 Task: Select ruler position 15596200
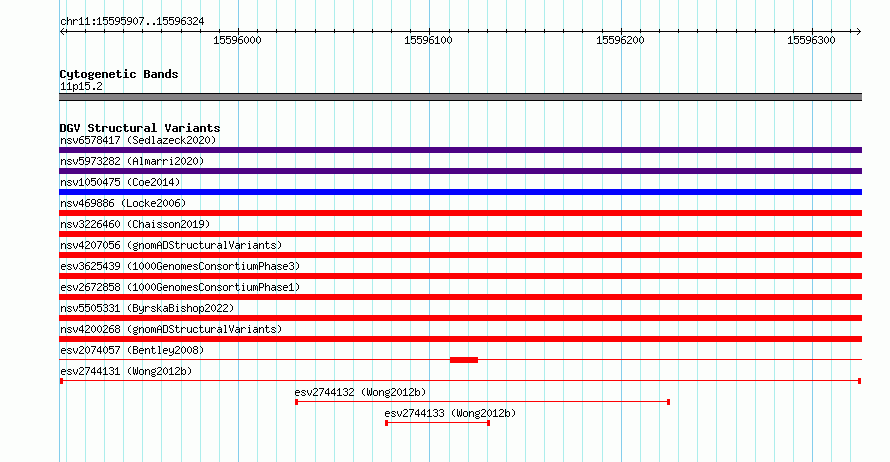(620, 40)
